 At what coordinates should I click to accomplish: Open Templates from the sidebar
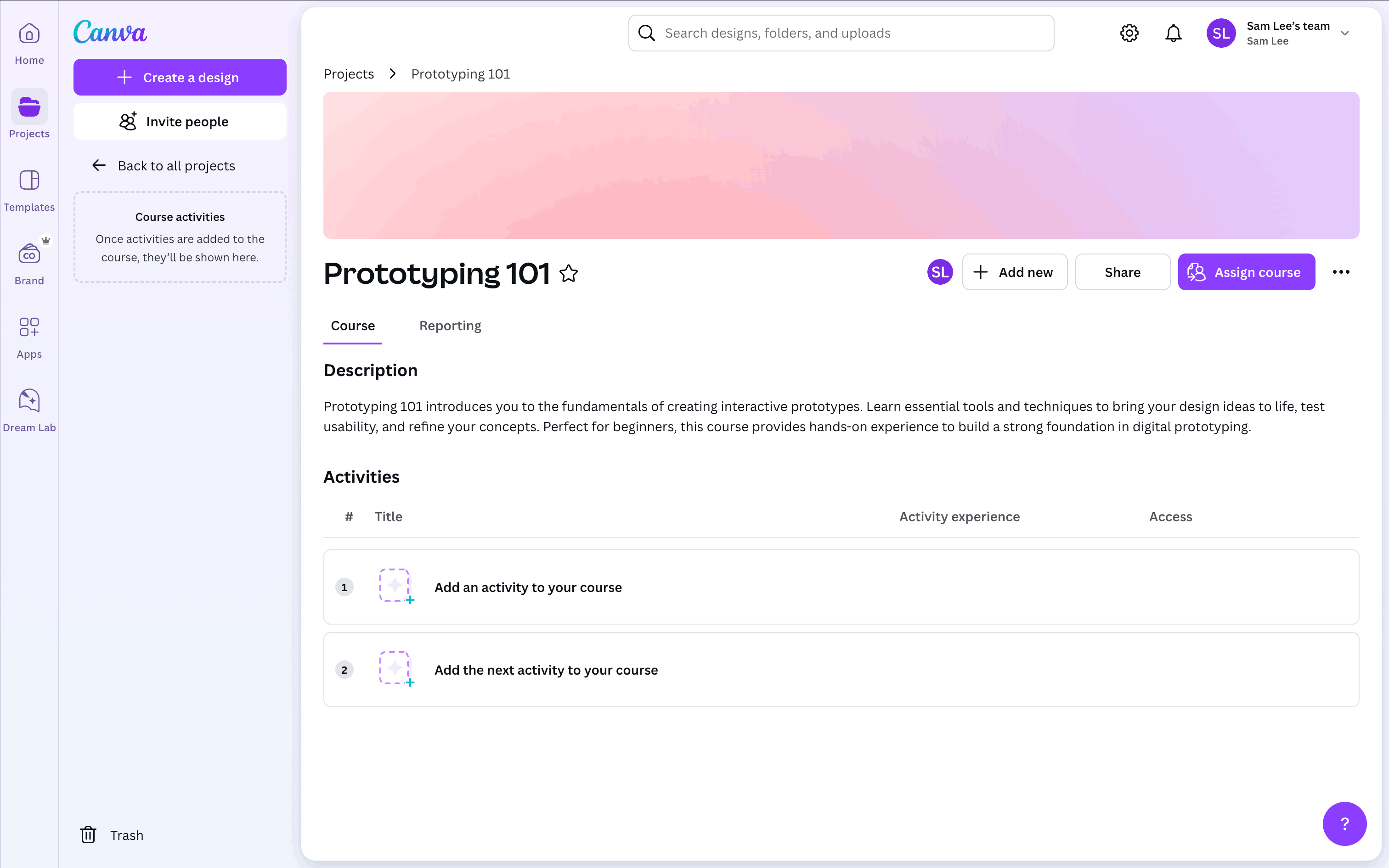tap(29, 190)
